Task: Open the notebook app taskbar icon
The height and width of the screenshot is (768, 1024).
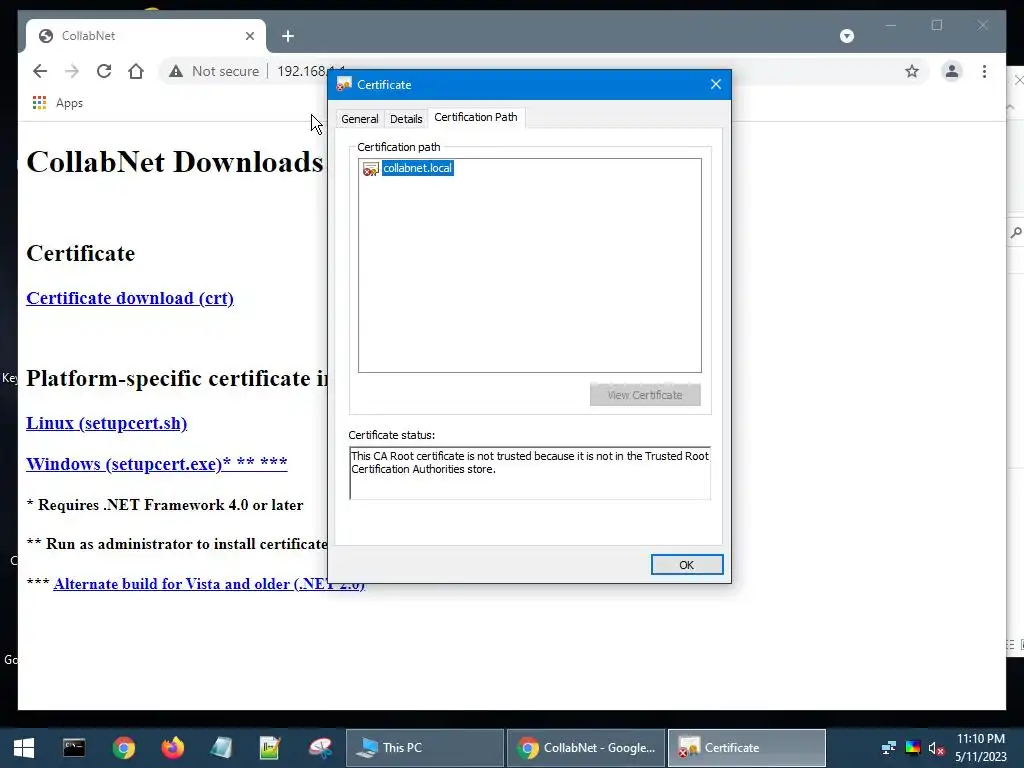Action: click(221, 748)
